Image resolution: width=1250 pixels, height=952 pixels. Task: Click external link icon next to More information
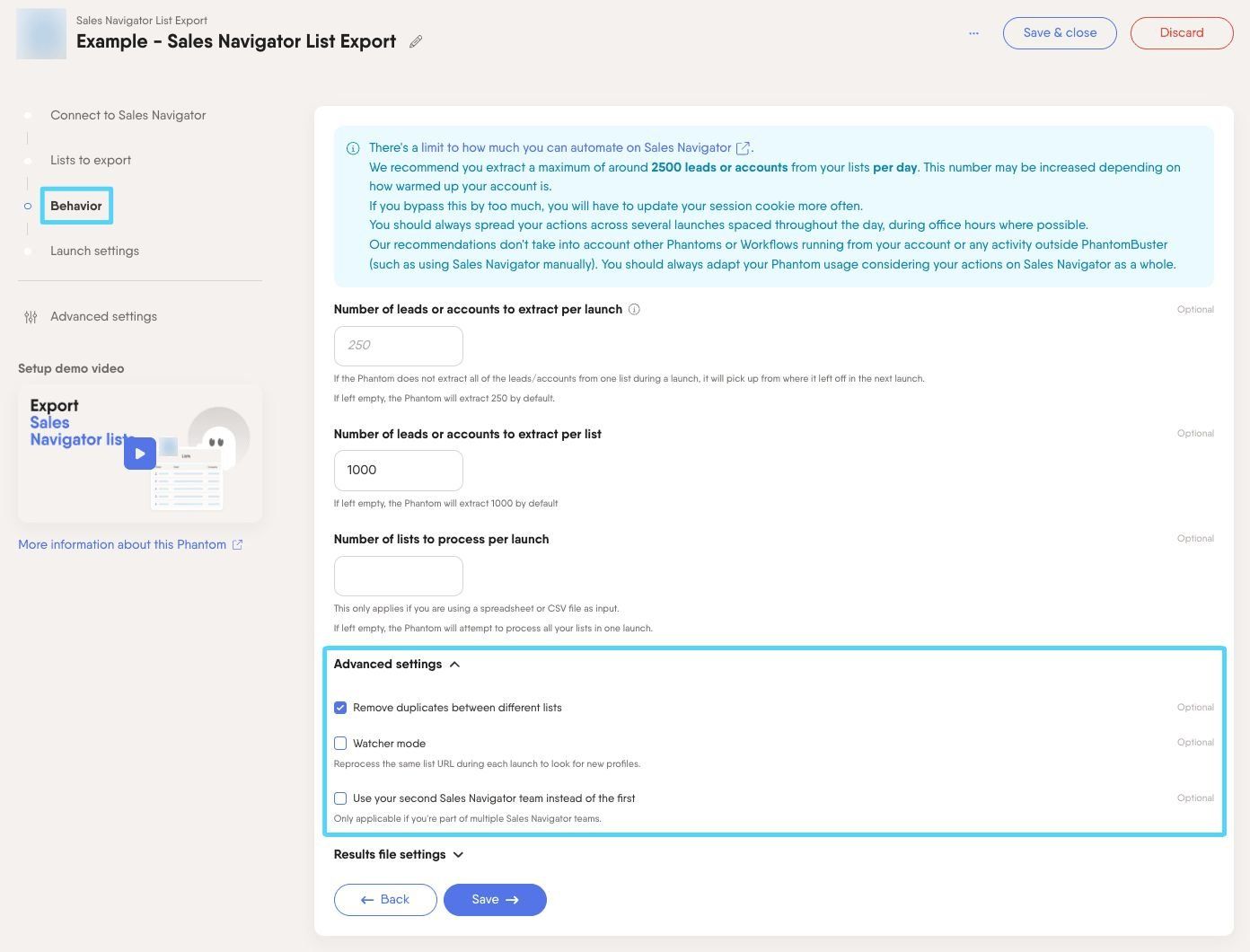(237, 544)
